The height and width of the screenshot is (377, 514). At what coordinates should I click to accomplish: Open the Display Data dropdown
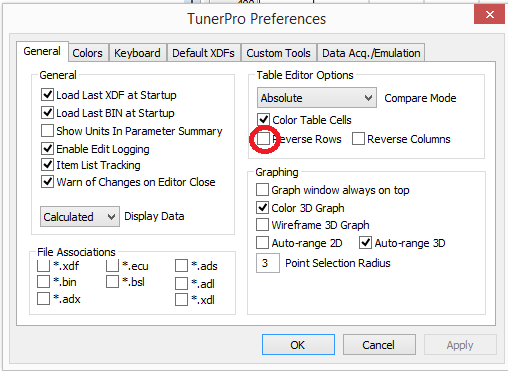point(80,217)
